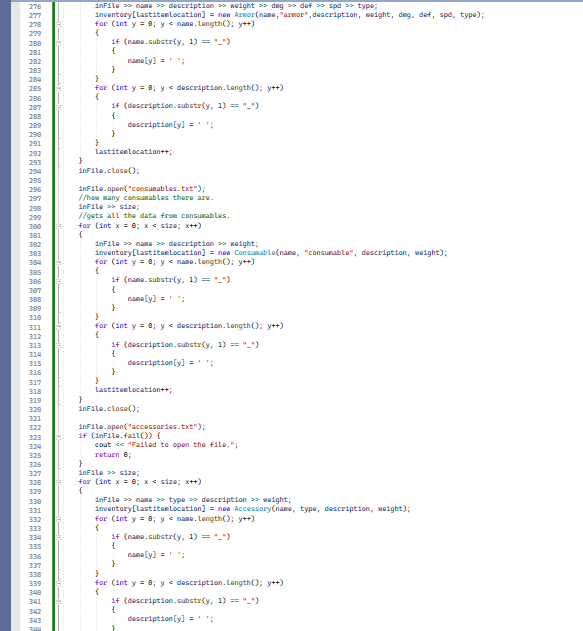Viewport: 583px width, 631px height.
Task: Click lastitemlocation++ on line 292
Action: click(134, 152)
